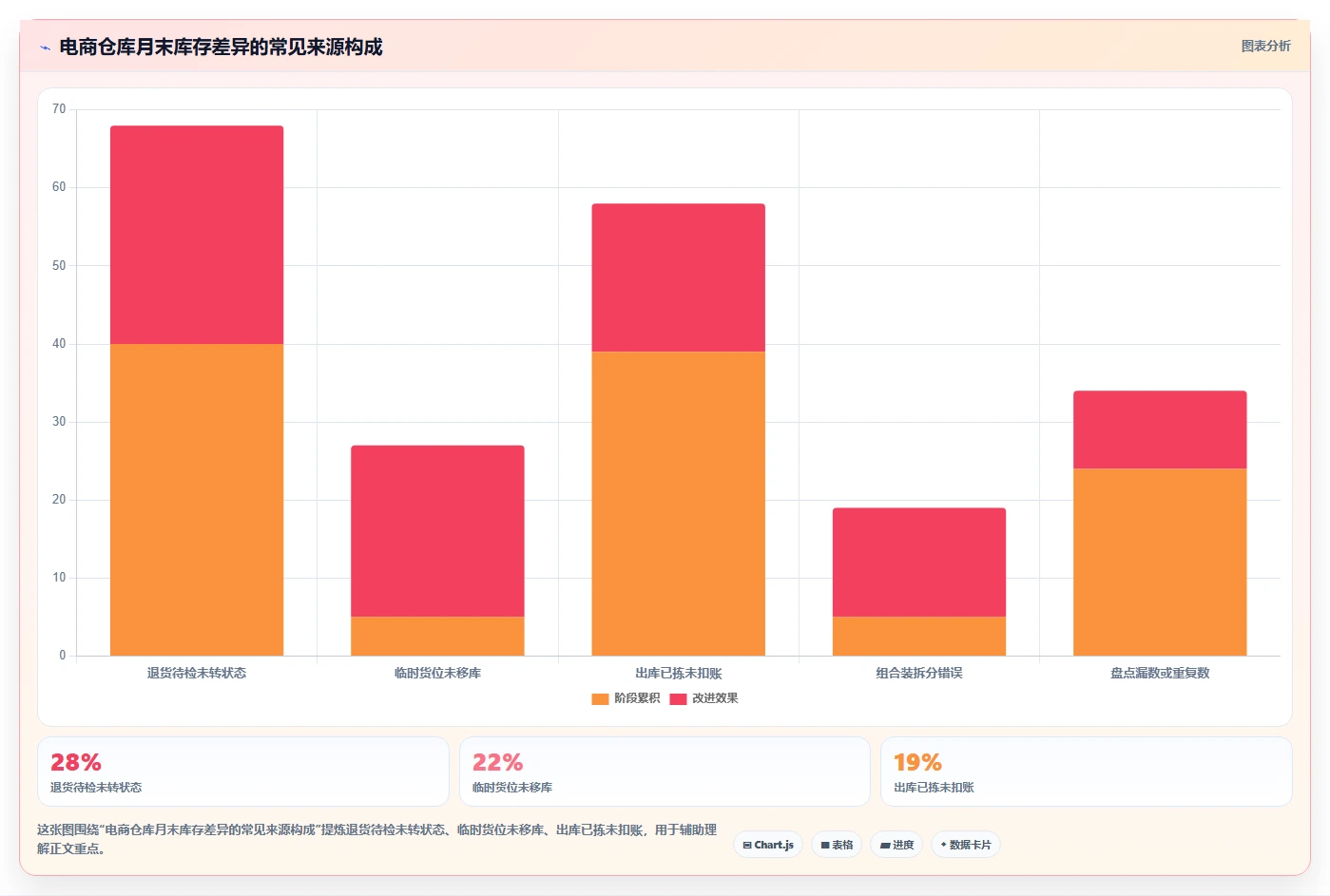Toggle the 阶段累积 legend swatch

tap(600, 698)
